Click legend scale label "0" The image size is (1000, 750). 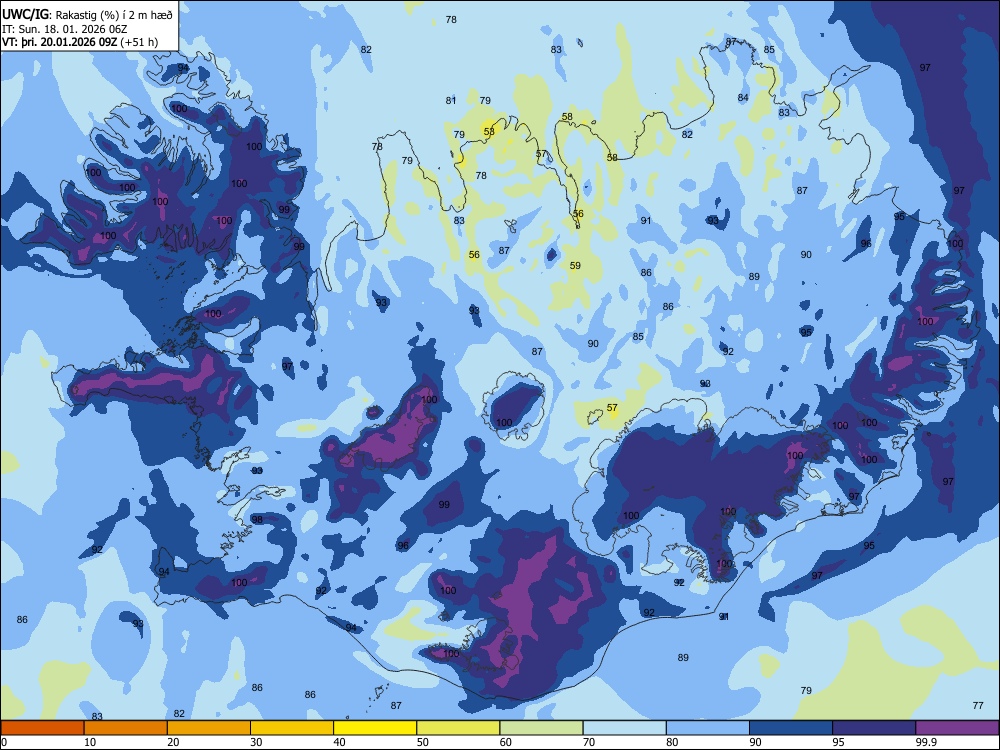[x=4, y=742]
